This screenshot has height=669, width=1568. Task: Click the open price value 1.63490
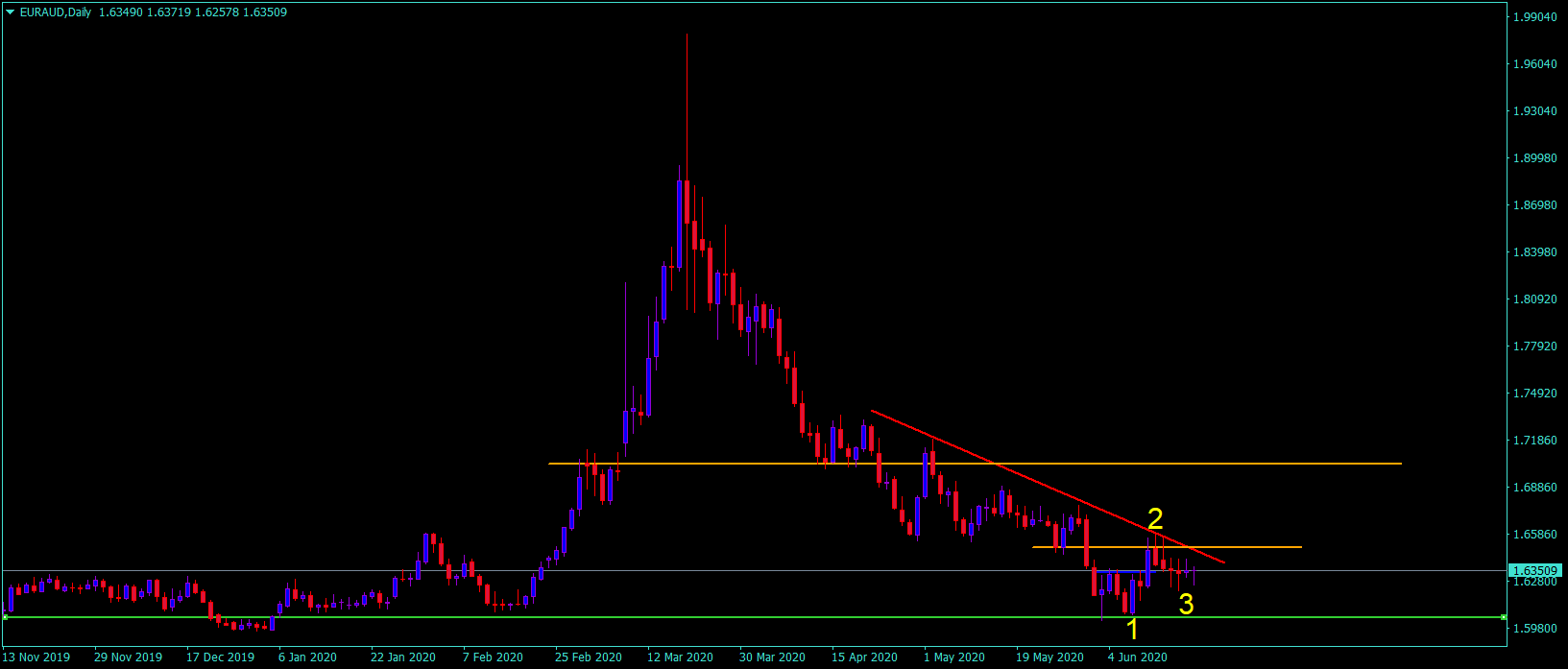click(x=121, y=12)
